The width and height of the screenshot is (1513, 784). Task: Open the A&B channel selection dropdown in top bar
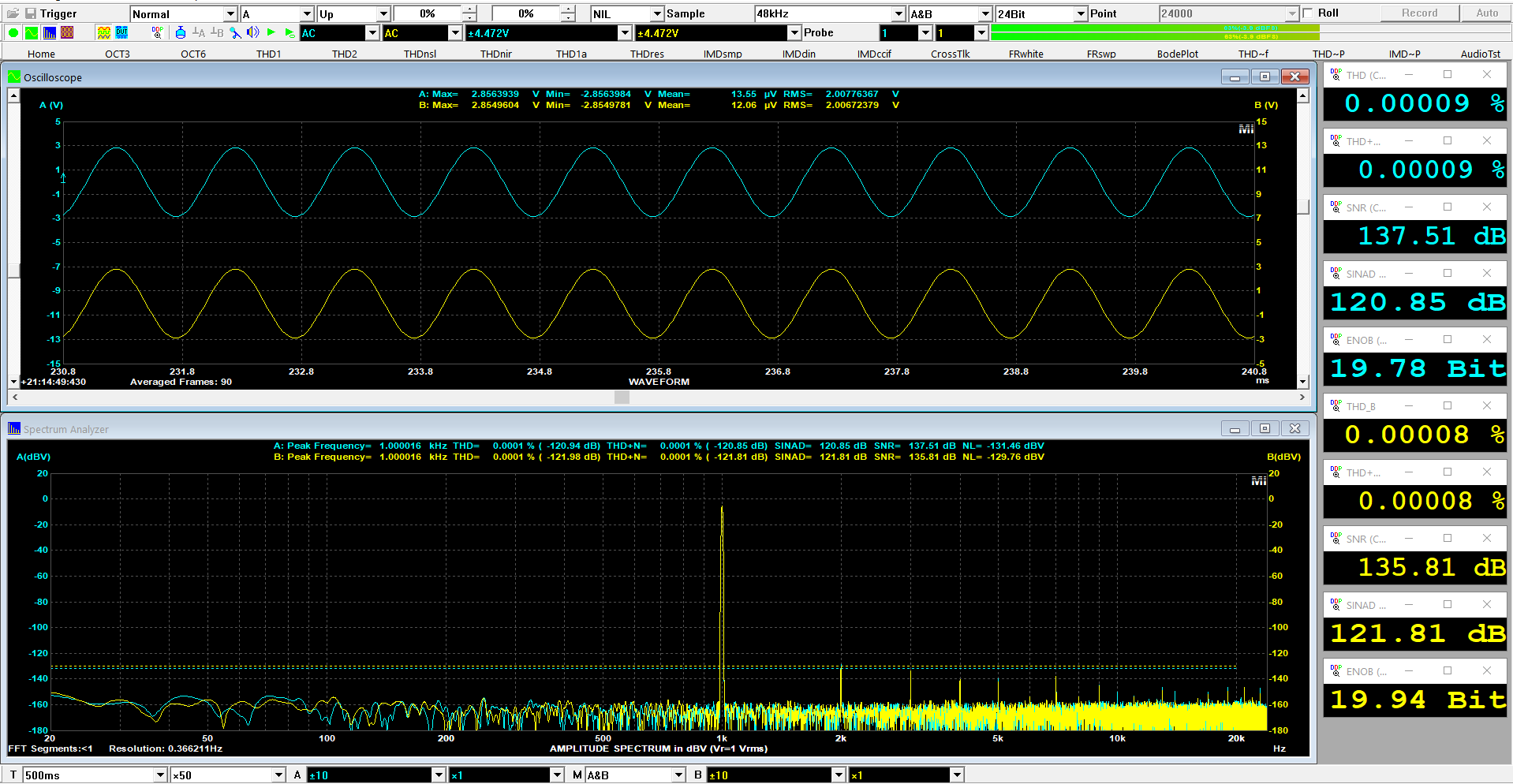pos(950,14)
